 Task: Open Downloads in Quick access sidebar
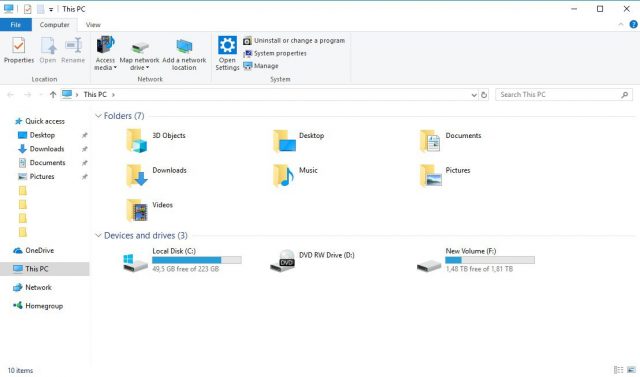[x=41, y=149]
